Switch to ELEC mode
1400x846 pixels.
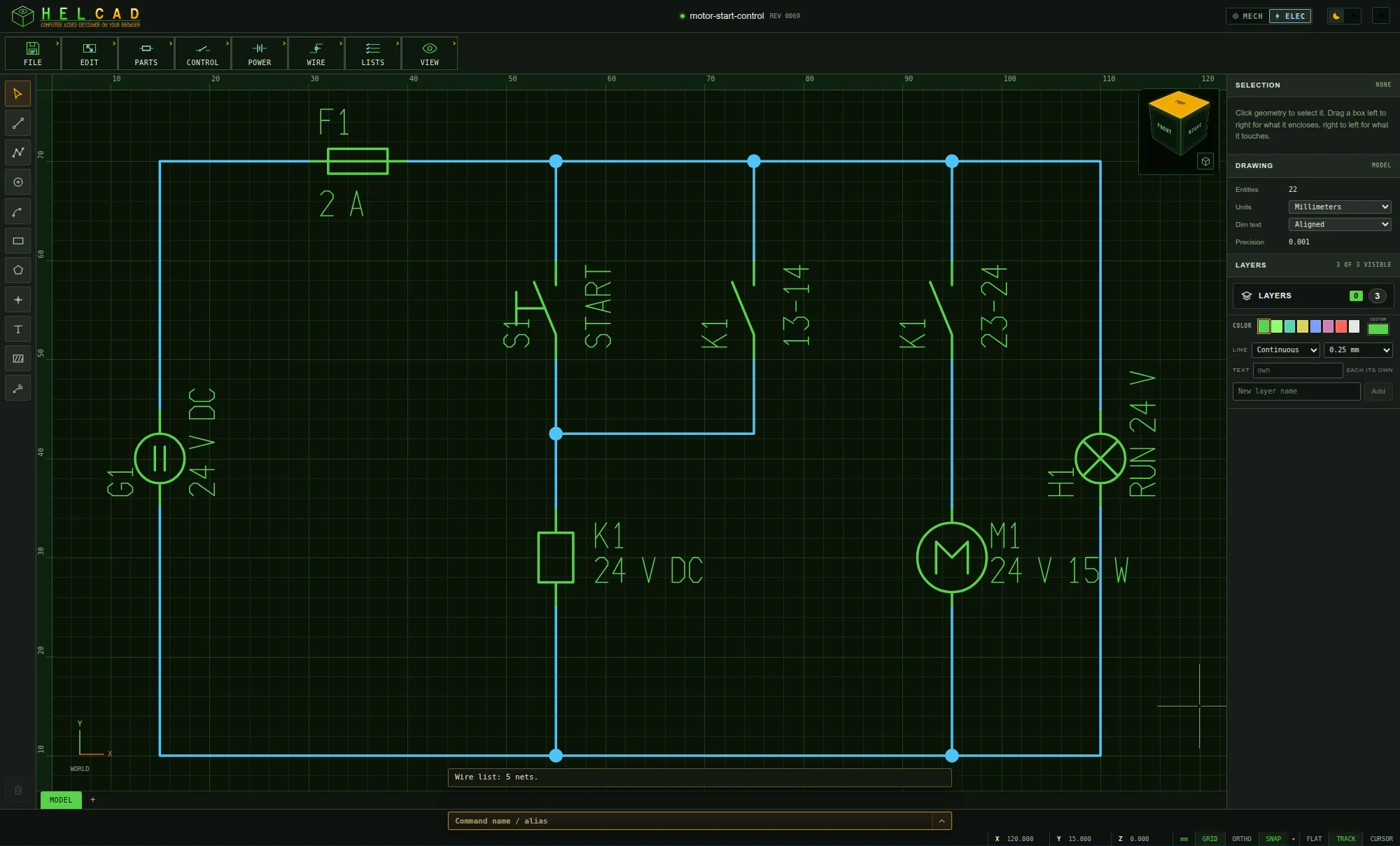1290,16
